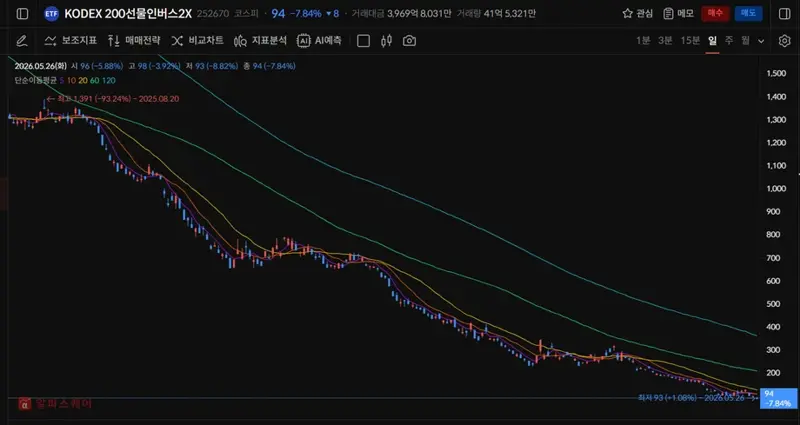
Task: Click the 500 price axis label
Action: (773, 304)
